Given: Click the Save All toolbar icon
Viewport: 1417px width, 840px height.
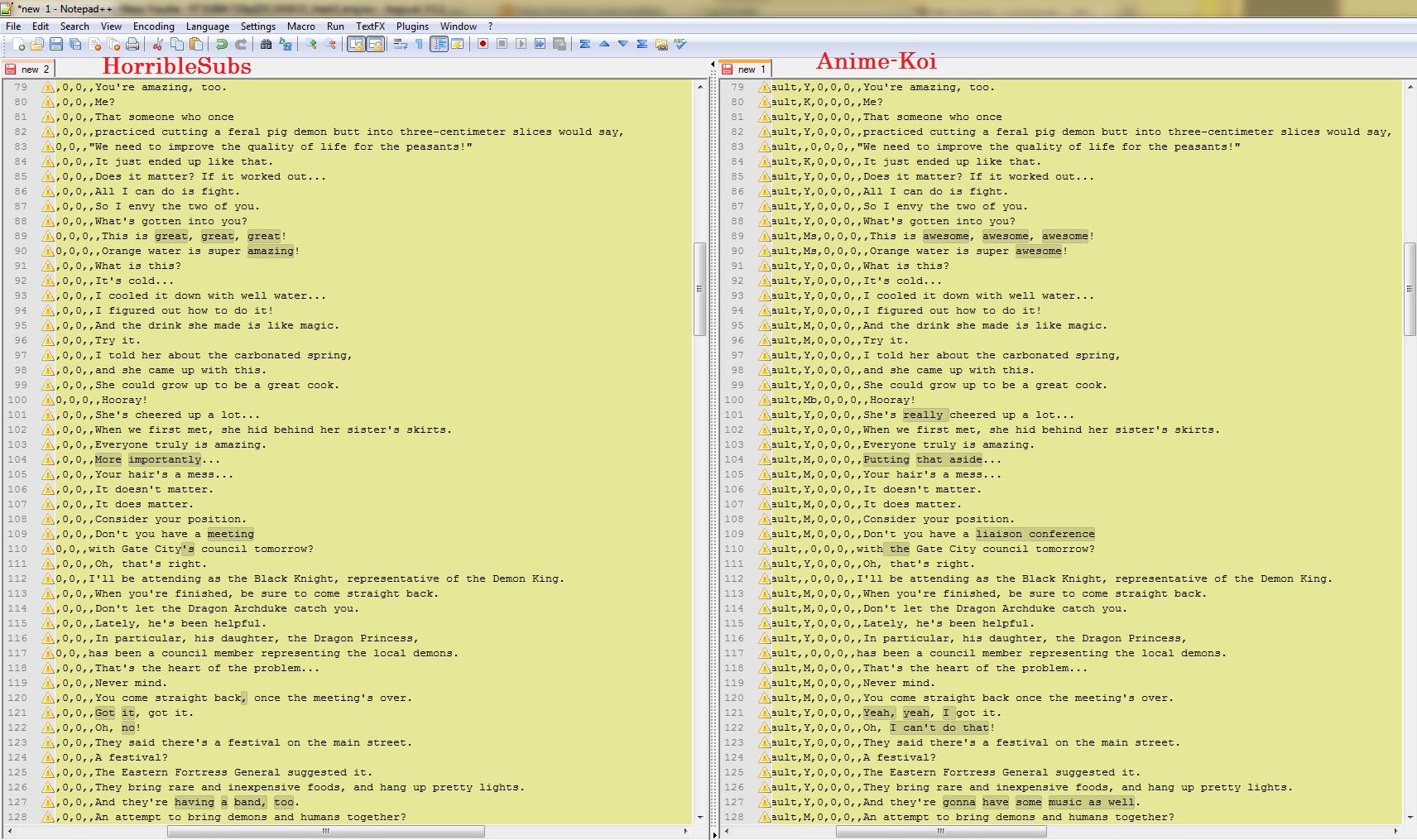Looking at the screenshot, I should pos(75,45).
